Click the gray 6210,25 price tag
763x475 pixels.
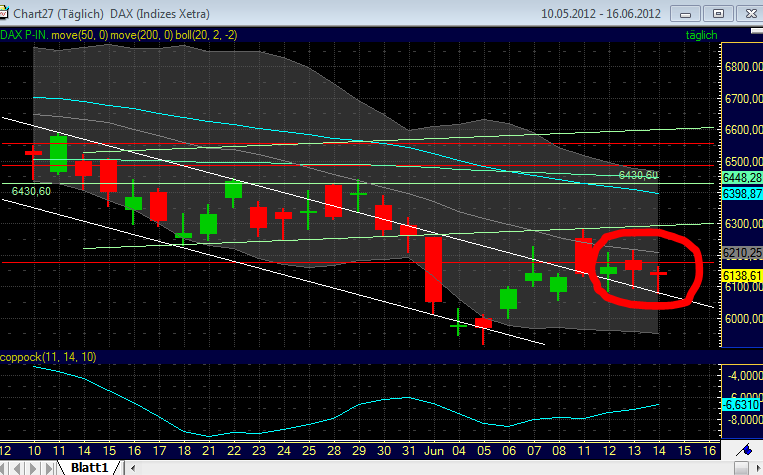coord(743,253)
